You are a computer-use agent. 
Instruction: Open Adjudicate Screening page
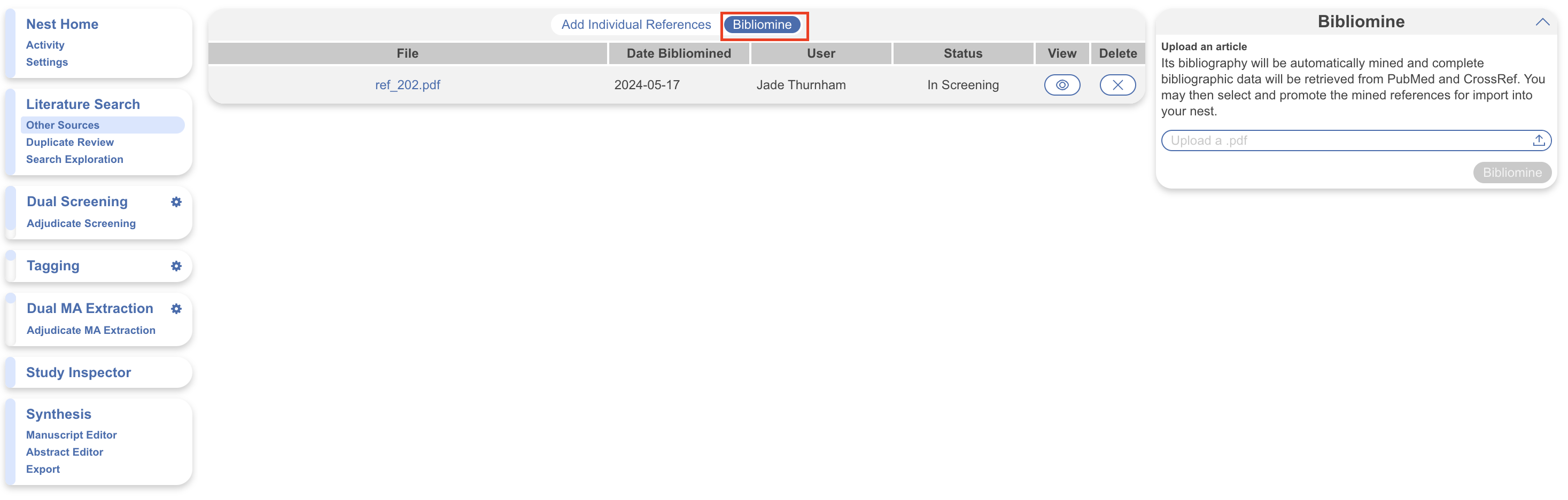coord(81,223)
